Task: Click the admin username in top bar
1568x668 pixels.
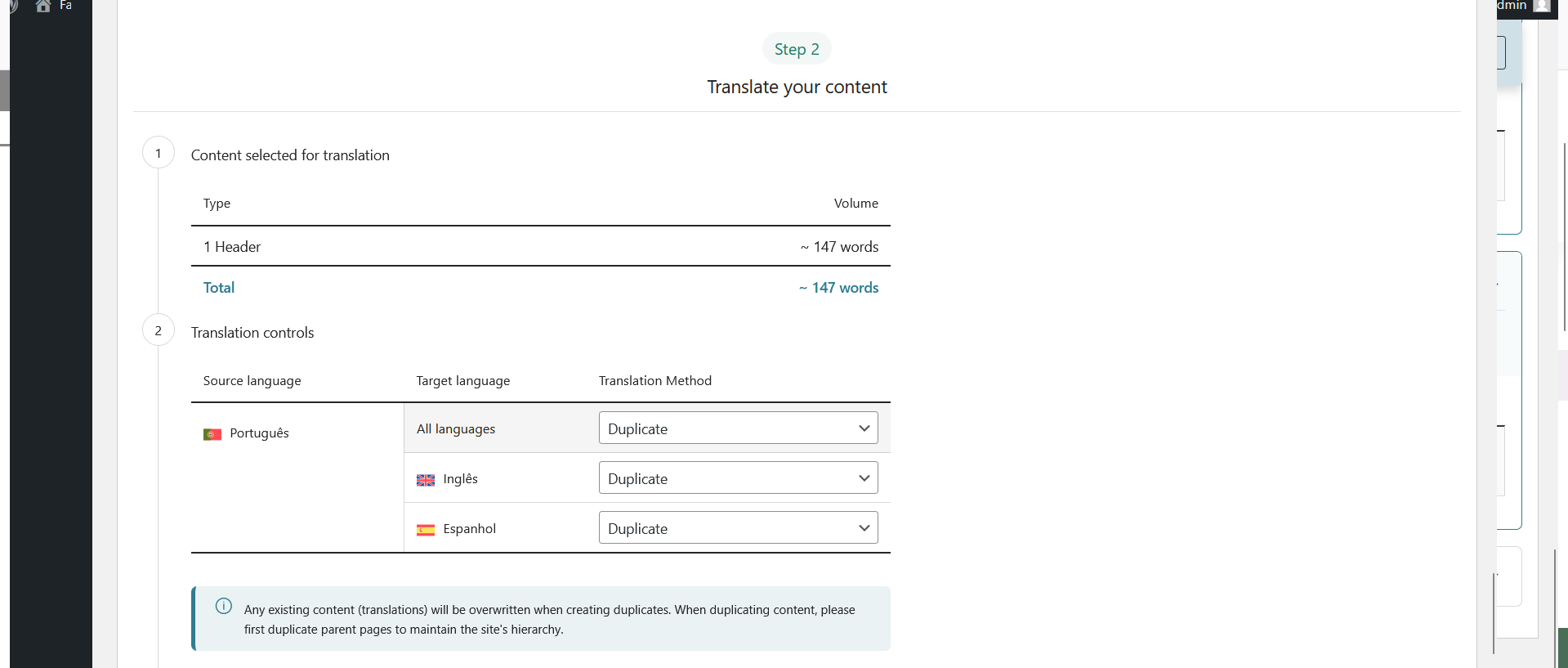Action: click(x=1512, y=6)
